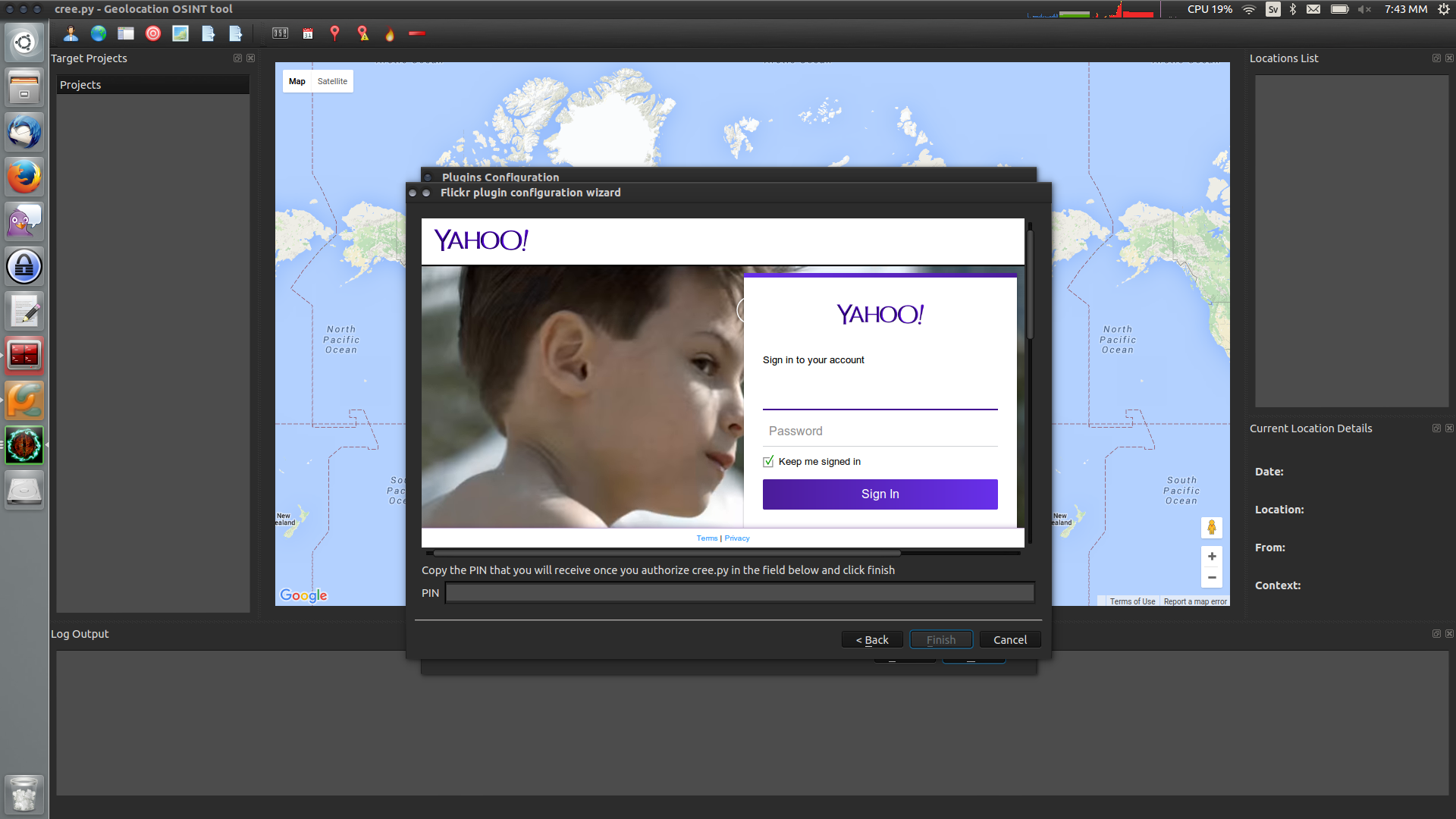Click the Yahoo logo in page header
The height and width of the screenshot is (819, 1456).
pos(481,240)
